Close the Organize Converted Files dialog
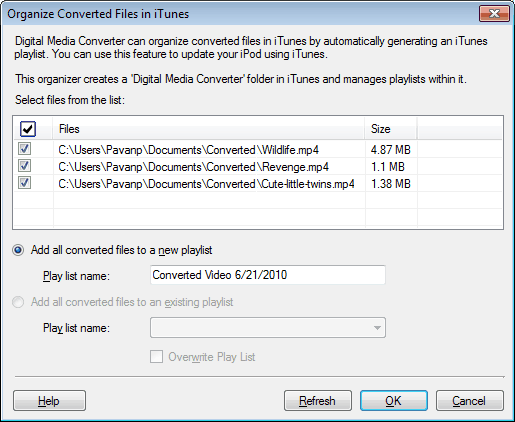This screenshot has width=515, height=422. pyautogui.click(x=494, y=14)
